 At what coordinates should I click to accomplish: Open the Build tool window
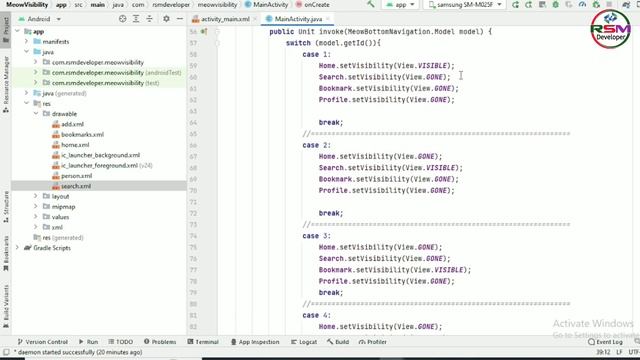[338, 342]
